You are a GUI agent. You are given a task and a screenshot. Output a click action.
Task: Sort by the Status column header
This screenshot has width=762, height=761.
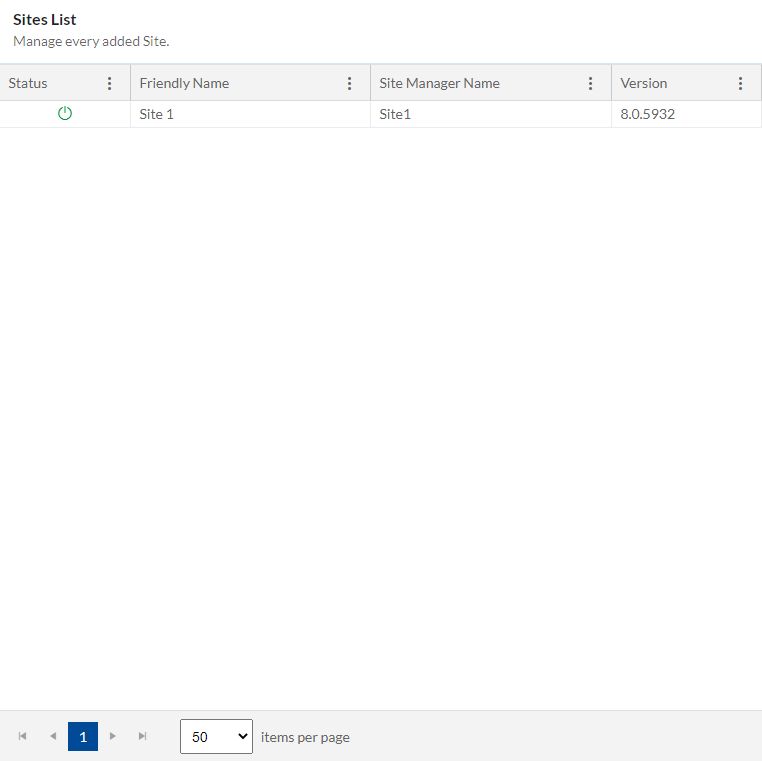click(28, 84)
